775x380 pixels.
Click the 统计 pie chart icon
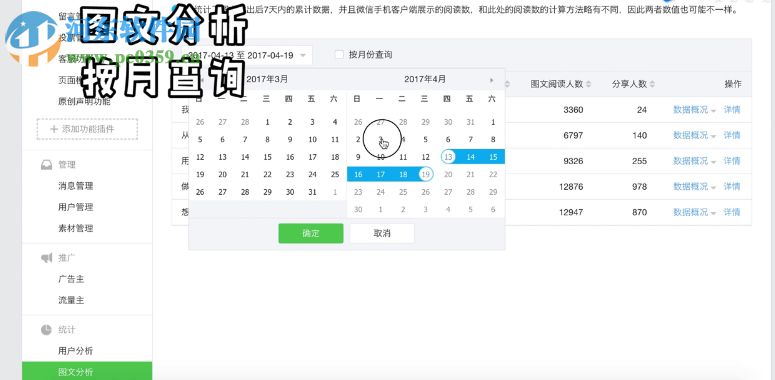pyautogui.click(x=46, y=330)
